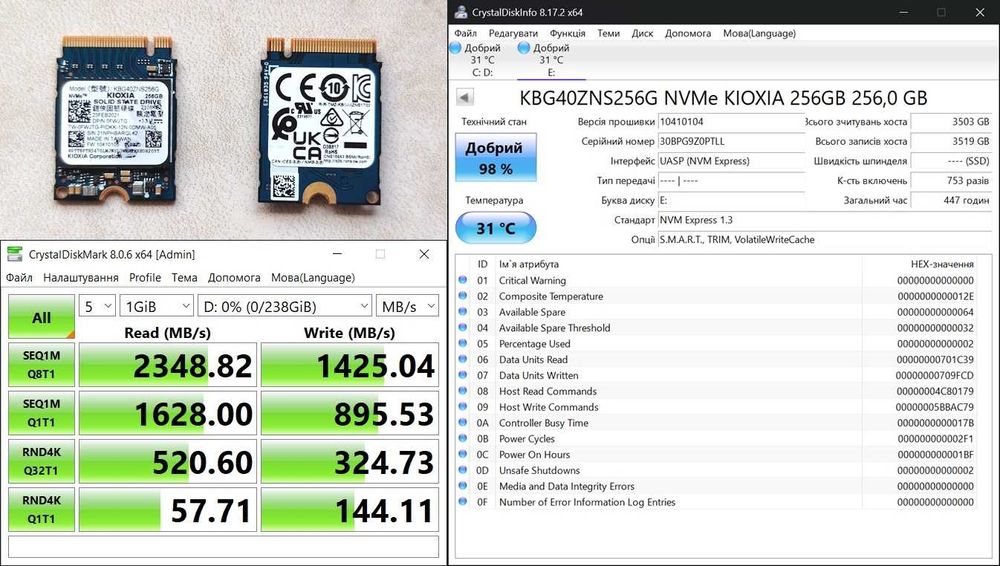Open the drive selection dropdown D: 0% (0/238GiB)
The image size is (1000, 566).
284,306
